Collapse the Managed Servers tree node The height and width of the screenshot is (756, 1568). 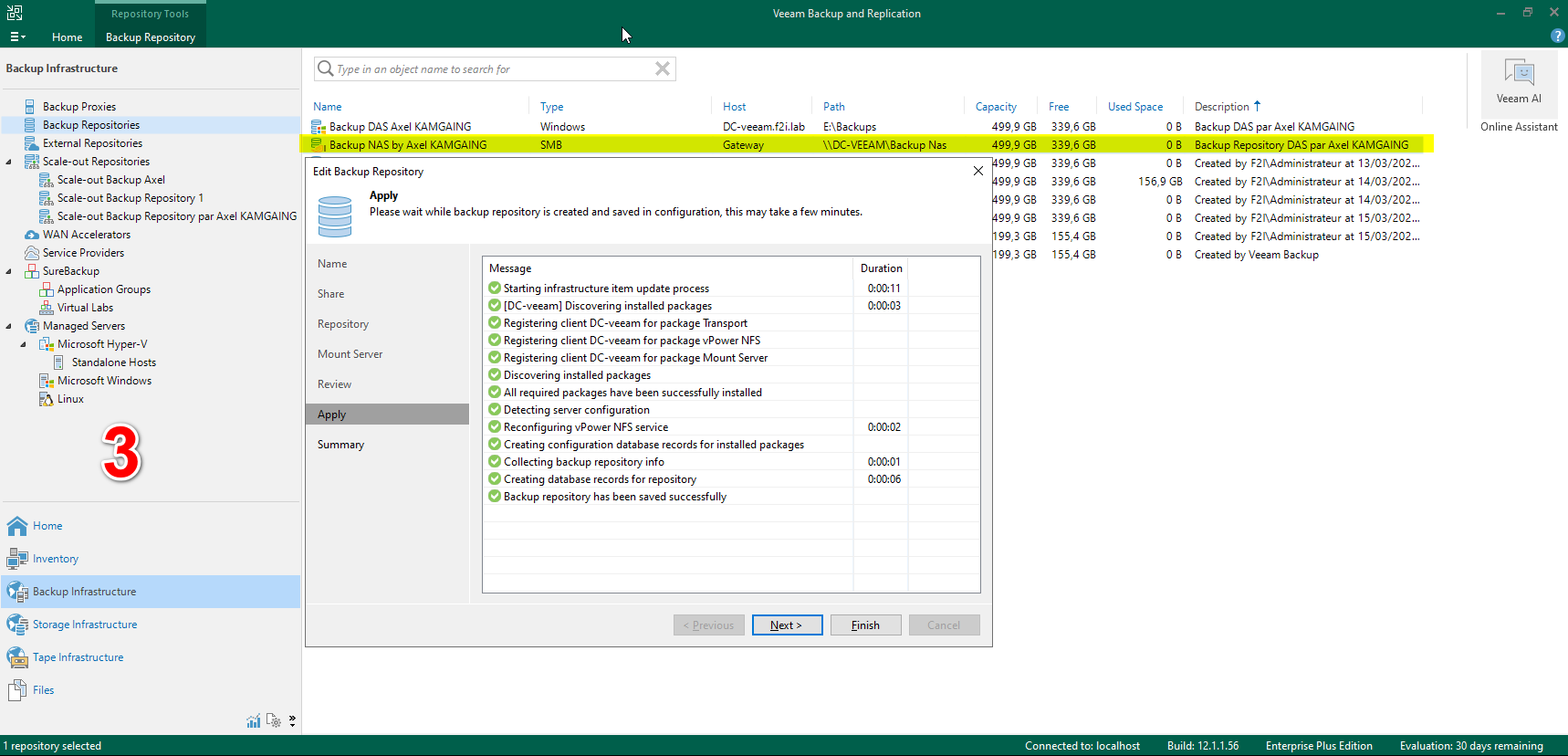click(9, 326)
